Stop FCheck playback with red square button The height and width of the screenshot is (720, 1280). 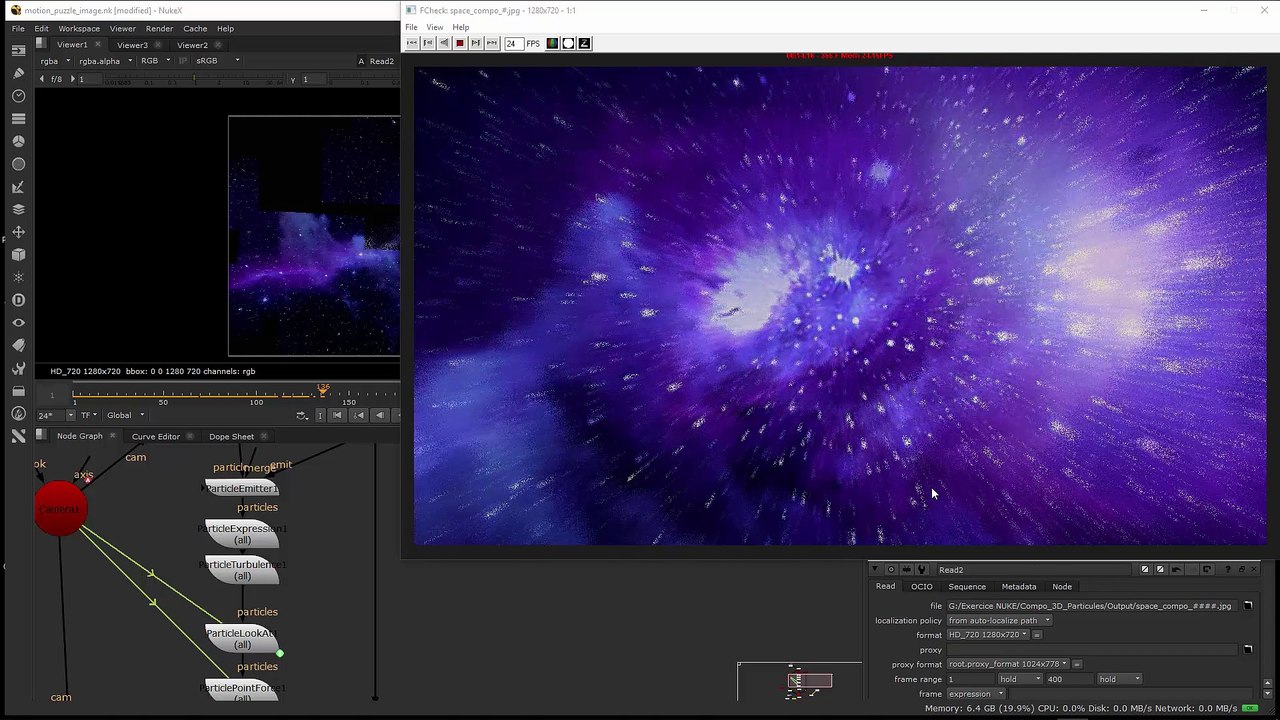click(x=460, y=43)
